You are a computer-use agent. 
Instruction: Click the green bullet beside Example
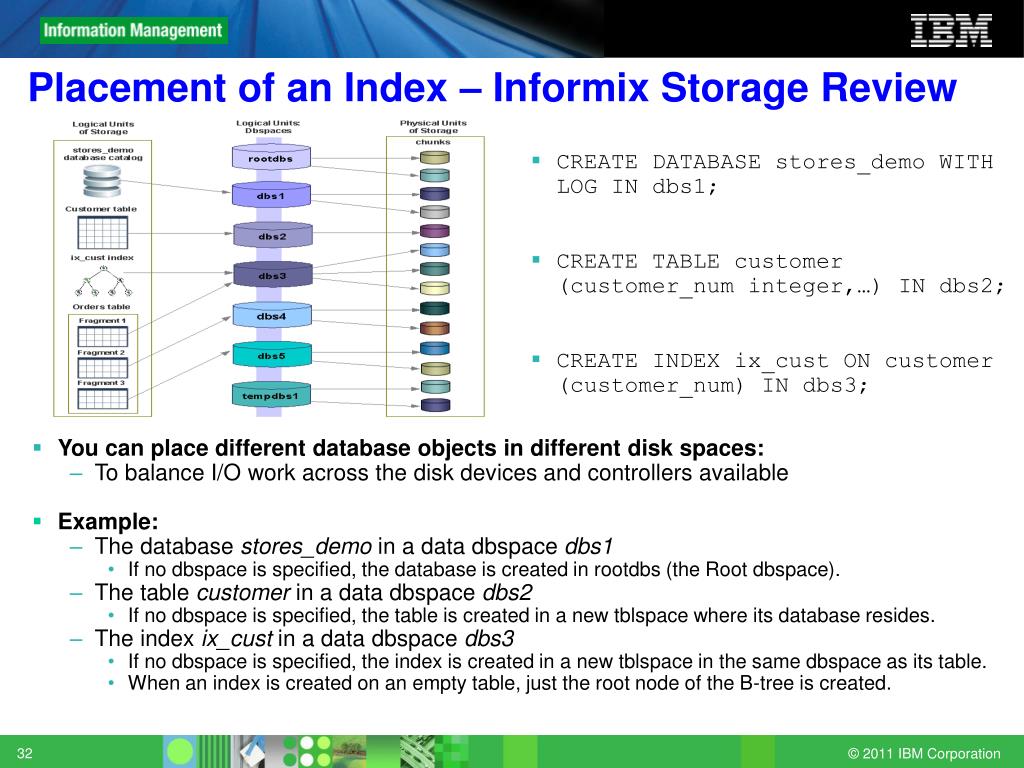point(37,521)
